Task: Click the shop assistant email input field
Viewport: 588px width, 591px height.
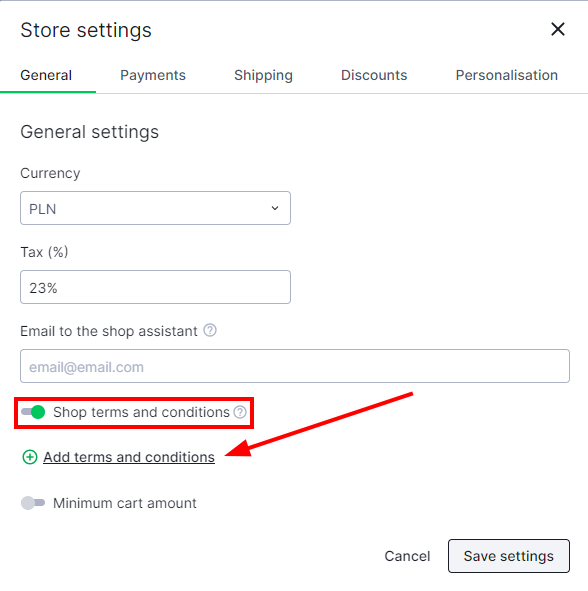Action: [x=295, y=366]
